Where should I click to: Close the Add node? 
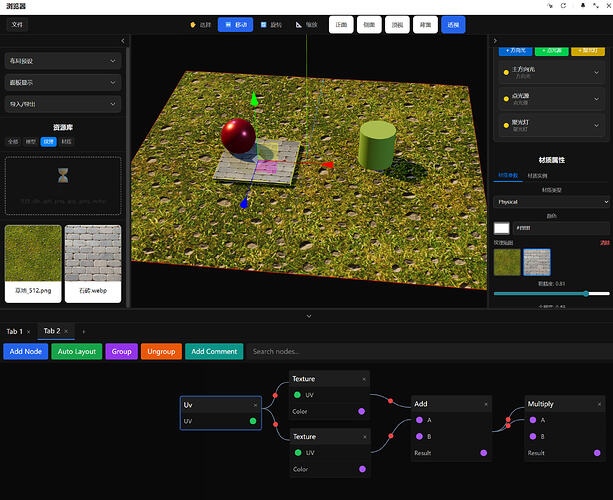(x=486, y=404)
